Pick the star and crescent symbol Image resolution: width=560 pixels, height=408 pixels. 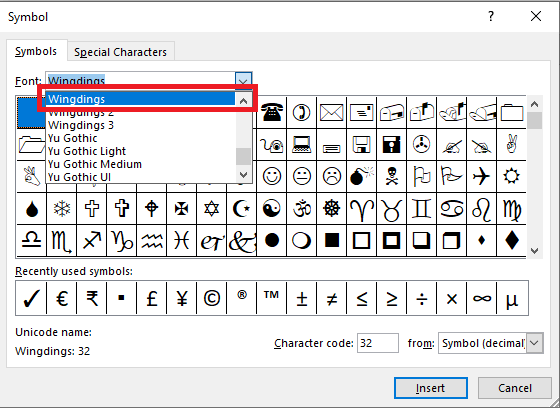[241, 209]
